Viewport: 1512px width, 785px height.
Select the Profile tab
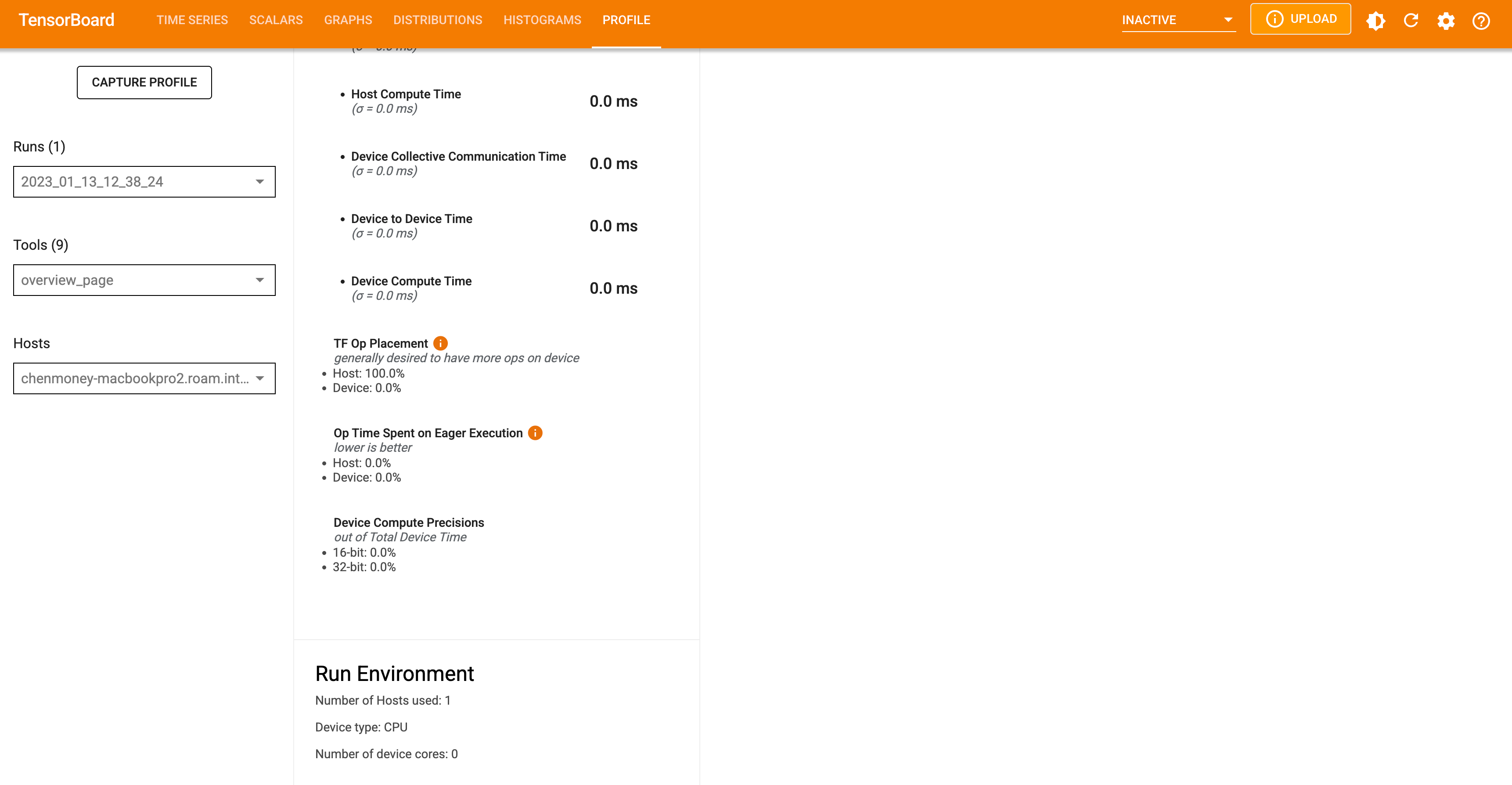point(626,20)
